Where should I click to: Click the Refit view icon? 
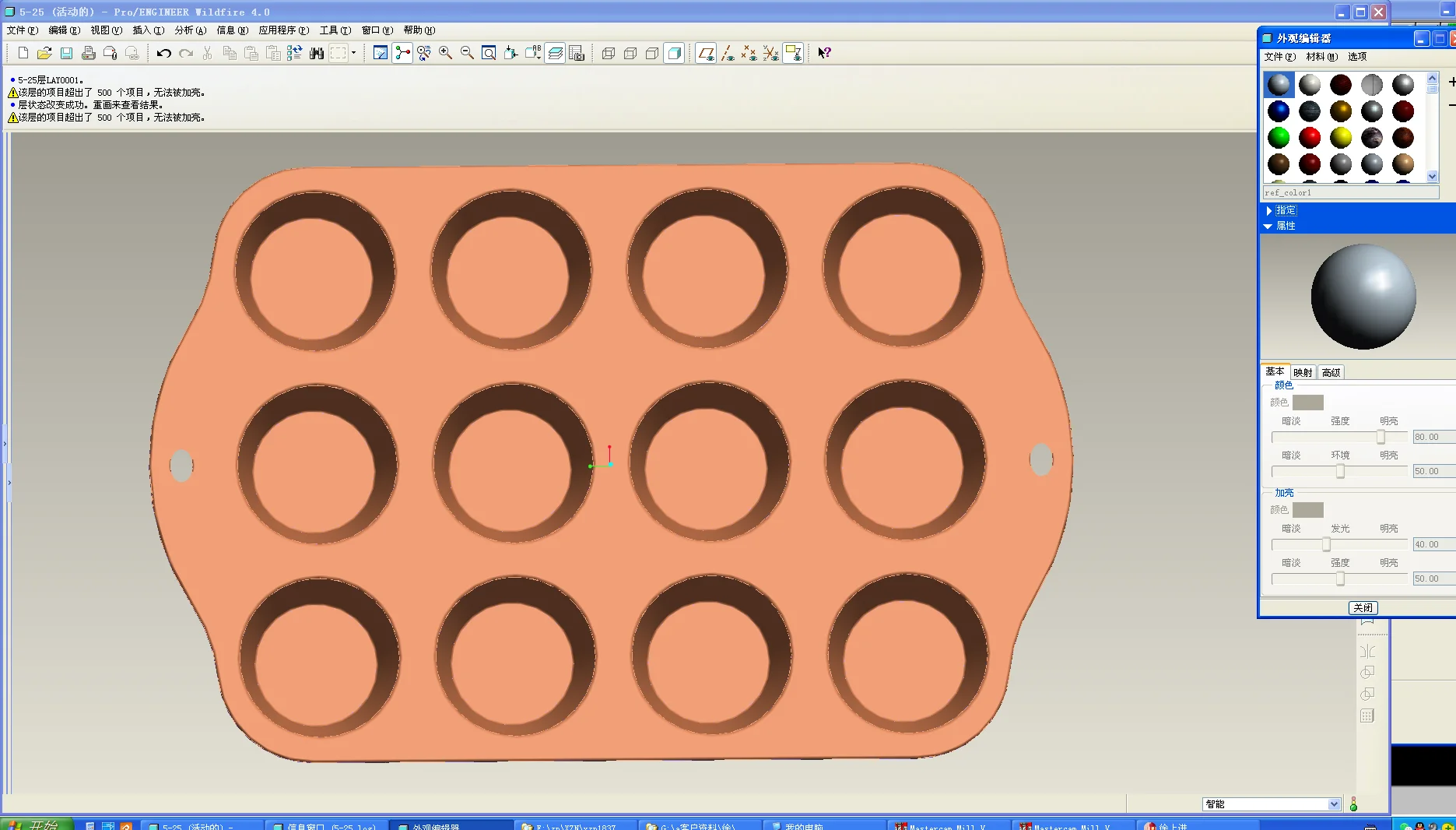pyautogui.click(x=489, y=53)
